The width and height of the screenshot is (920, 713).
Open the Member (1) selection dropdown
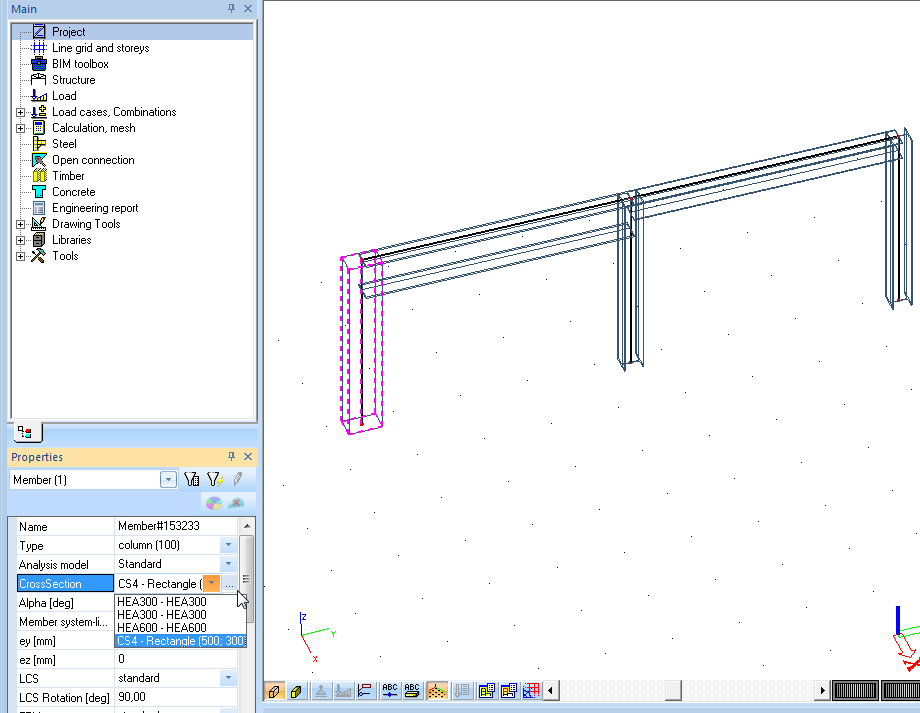click(168, 480)
